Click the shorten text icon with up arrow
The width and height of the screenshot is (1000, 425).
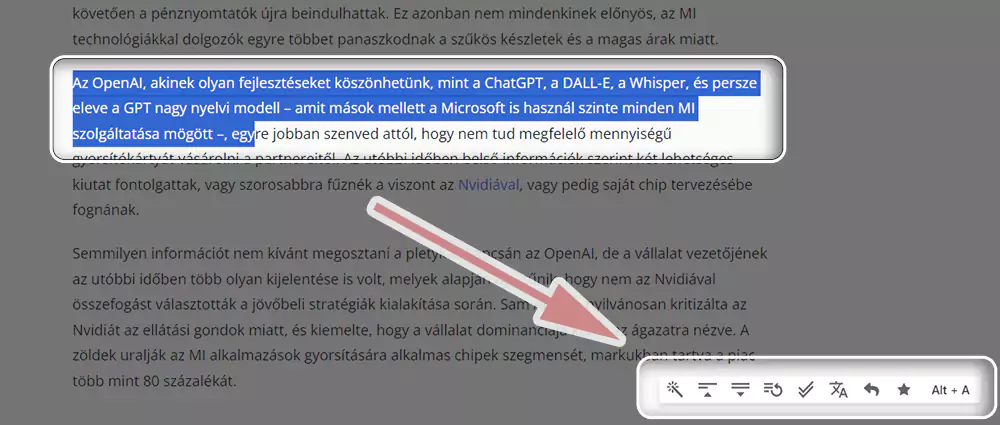point(707,389)
